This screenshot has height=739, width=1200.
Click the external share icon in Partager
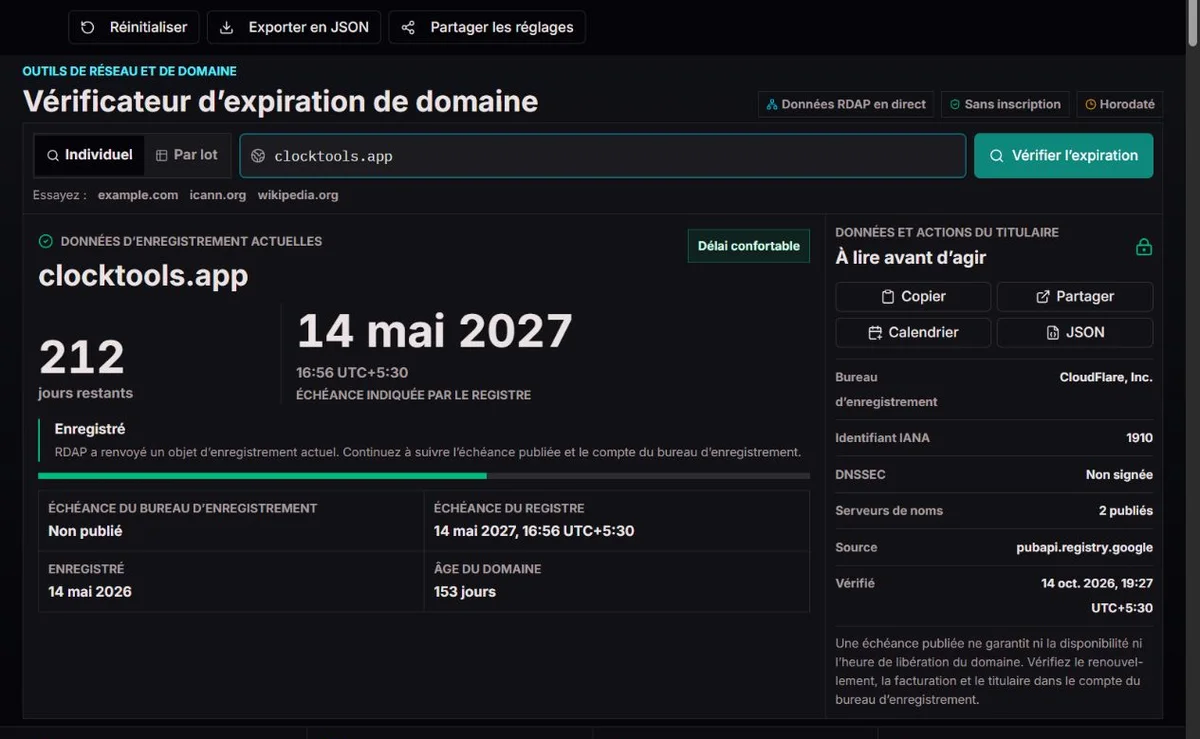(x=1043, y=296)
